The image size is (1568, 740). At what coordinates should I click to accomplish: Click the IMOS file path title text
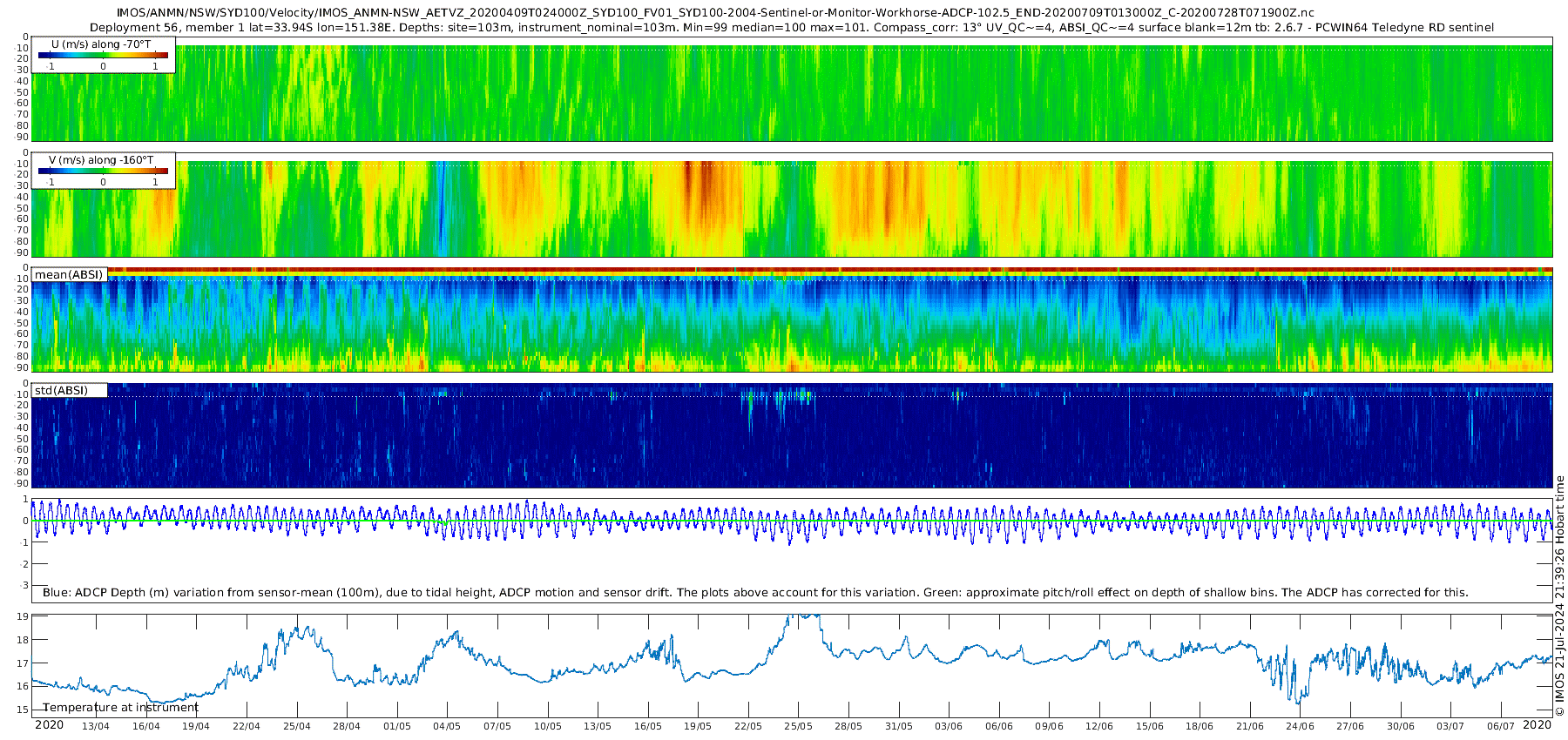[x=715, y=13]
